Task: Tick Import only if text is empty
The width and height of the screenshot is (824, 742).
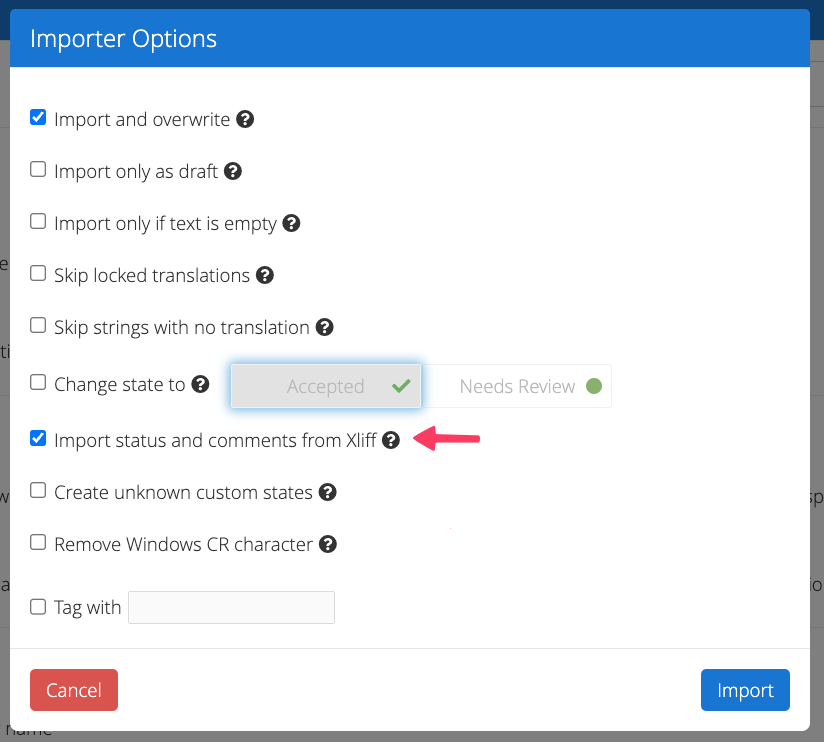Action: click(x=38, y=221)
